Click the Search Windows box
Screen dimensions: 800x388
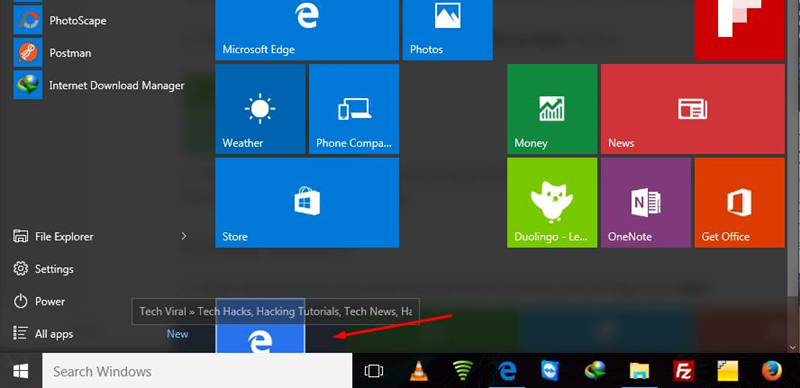(x=197, y=371)
